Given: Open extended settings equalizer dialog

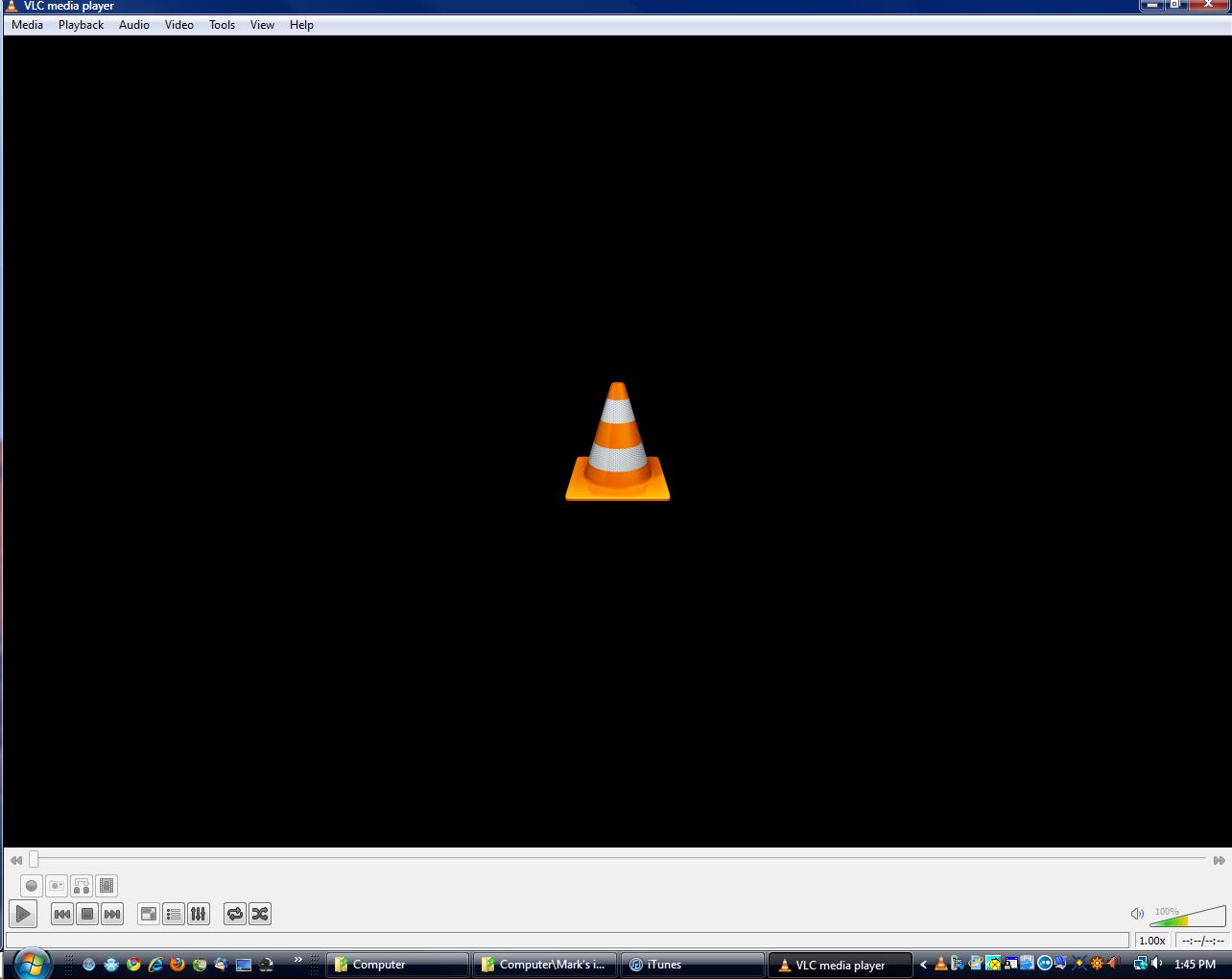Looking at the screenshot, I should [199, 914].
